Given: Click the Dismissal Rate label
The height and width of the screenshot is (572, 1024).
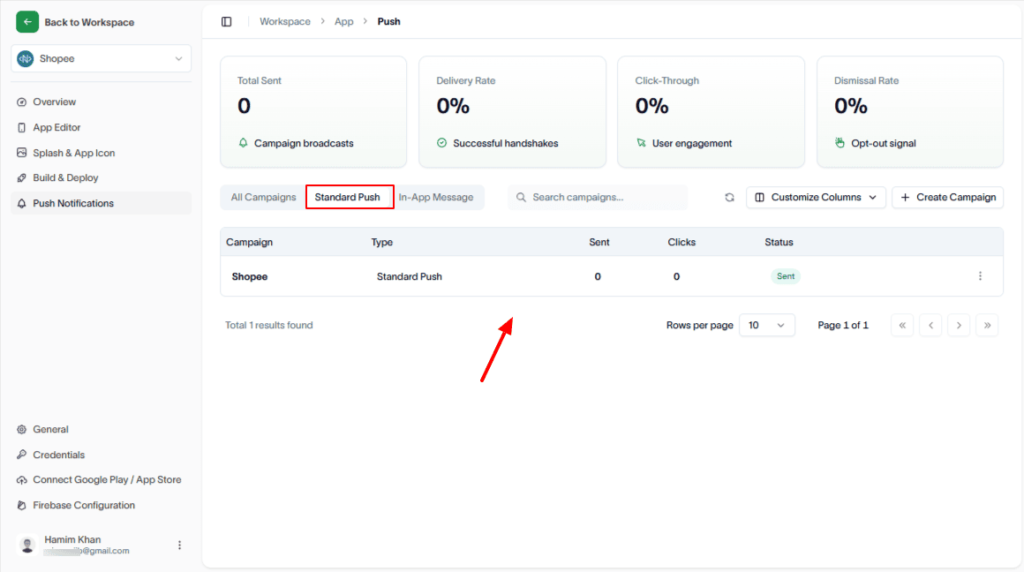Looking at the screenshot, I should click(866, 81).
